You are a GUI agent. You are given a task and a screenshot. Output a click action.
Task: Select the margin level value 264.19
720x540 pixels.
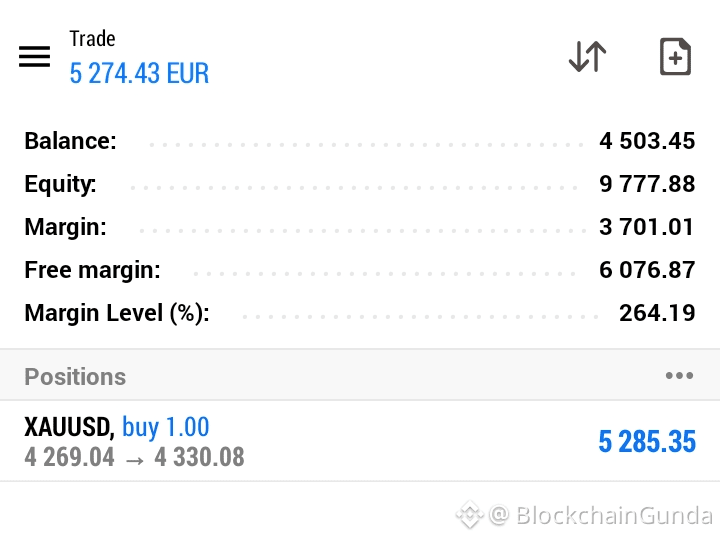657,313
